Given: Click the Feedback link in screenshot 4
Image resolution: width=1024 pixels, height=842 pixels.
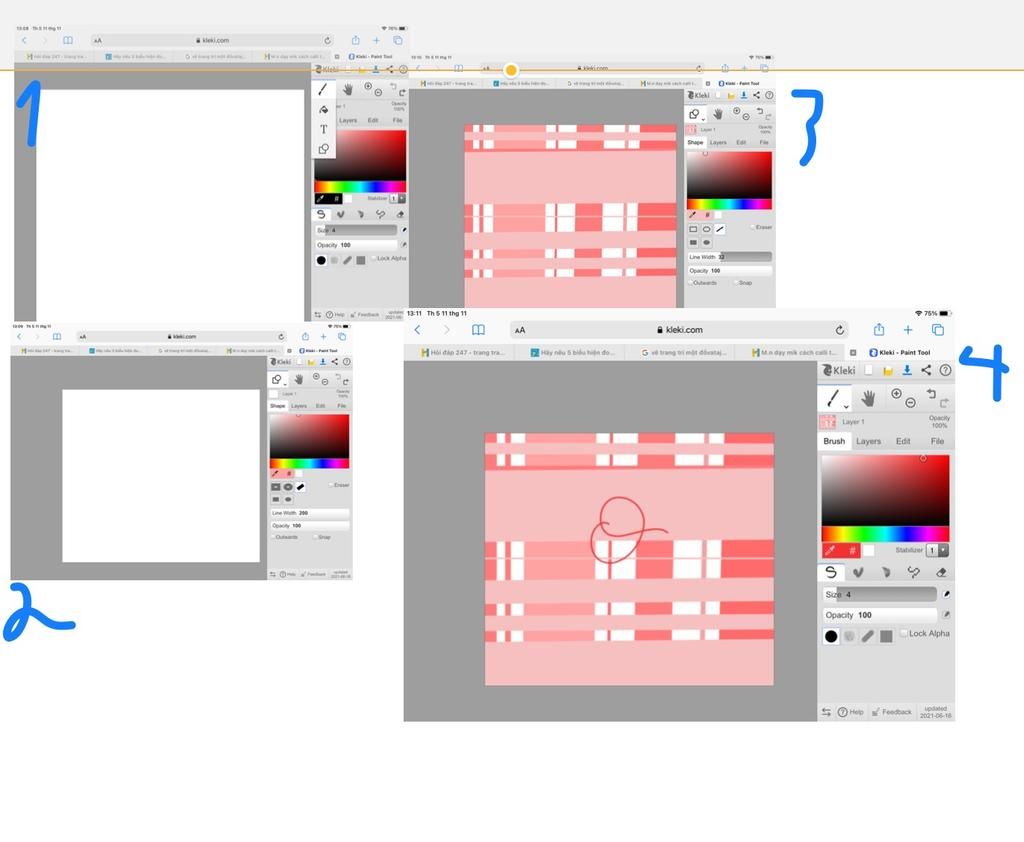Looking at the screenshot, I should tap(892, 712).
